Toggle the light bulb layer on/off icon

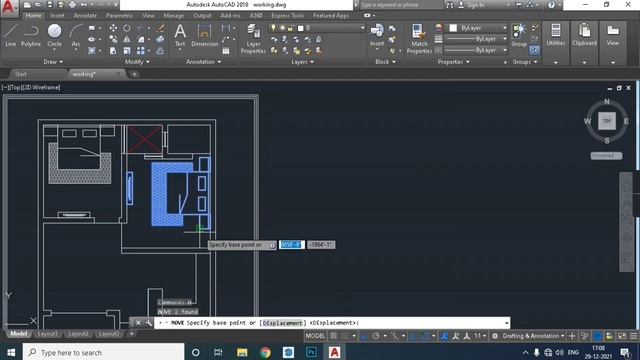(x=273, y=28)
